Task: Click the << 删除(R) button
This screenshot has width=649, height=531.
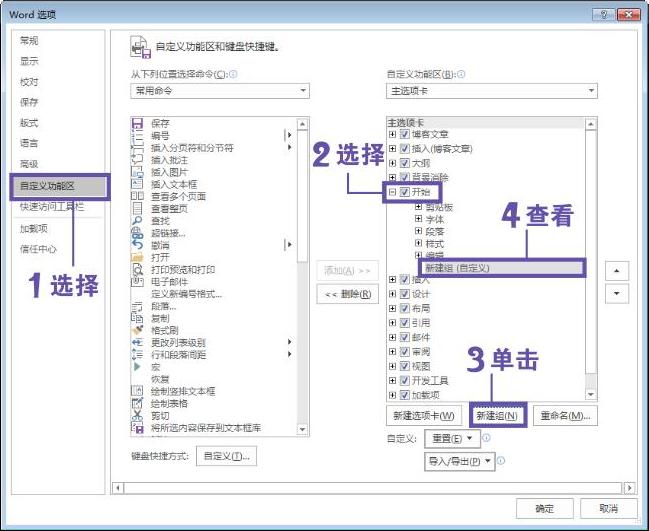Action: (x=348, y=294)
